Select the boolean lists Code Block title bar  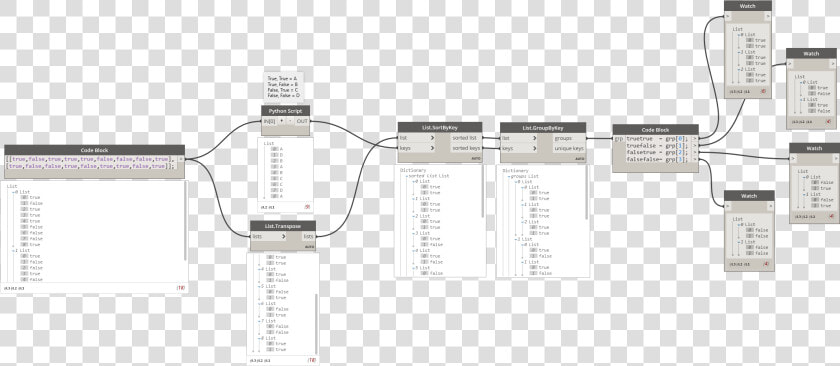point(94,150)
